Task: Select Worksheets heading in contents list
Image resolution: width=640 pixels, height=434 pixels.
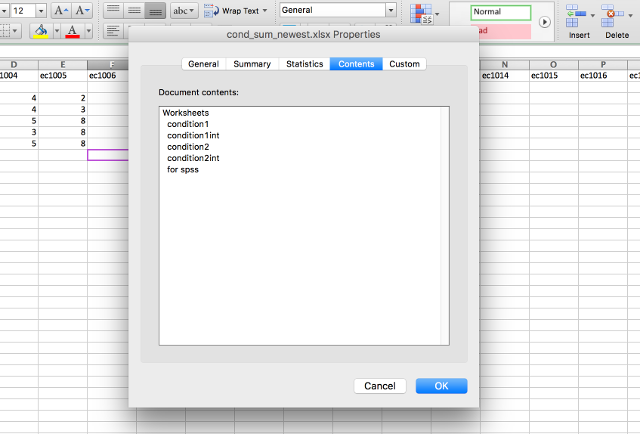Action: tap(186, 113)
